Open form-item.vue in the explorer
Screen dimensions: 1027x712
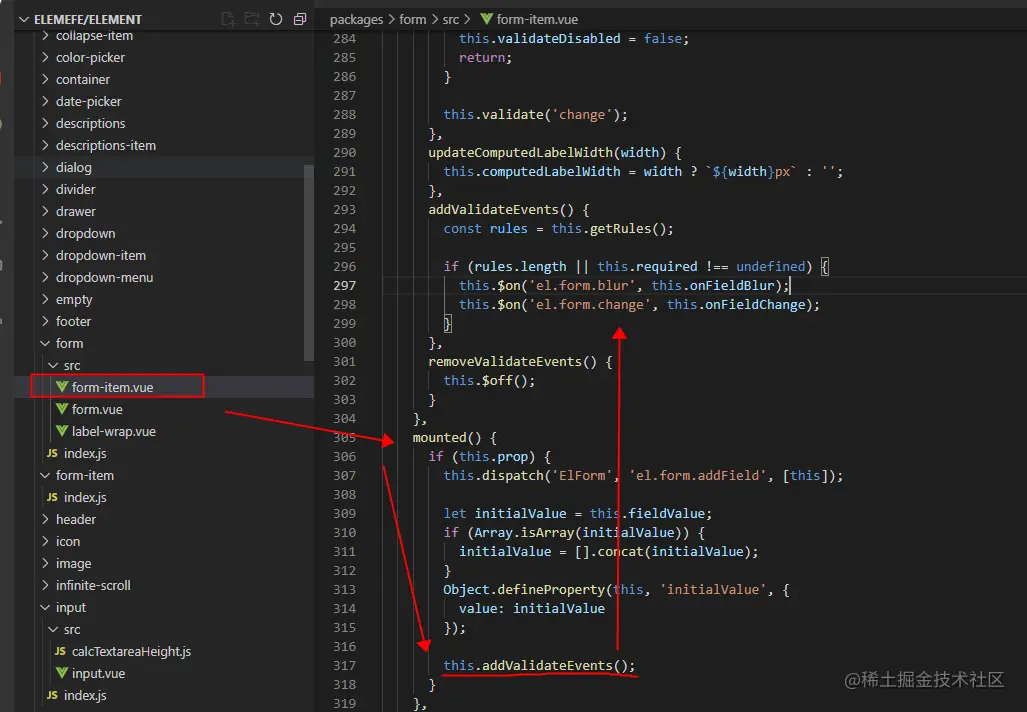(112, 387)
